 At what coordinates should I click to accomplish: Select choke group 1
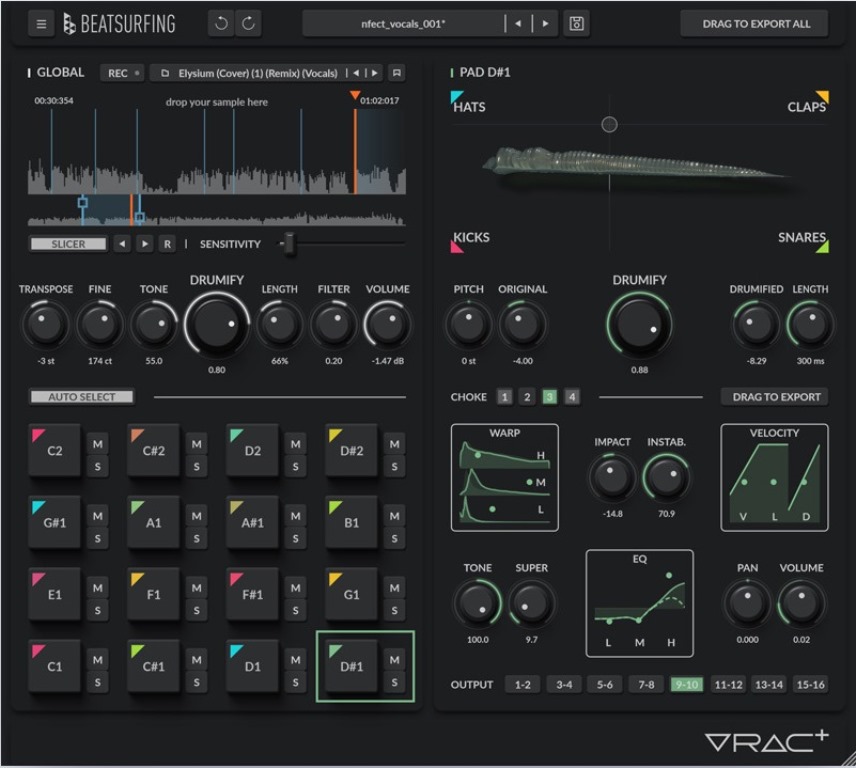coord(504,397)
